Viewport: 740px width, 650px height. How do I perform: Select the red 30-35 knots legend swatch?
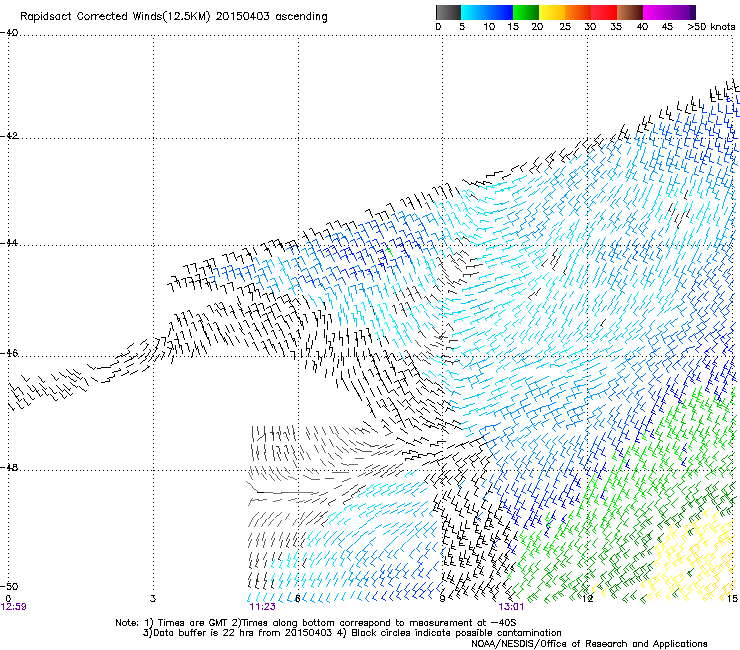pos(604,12)
